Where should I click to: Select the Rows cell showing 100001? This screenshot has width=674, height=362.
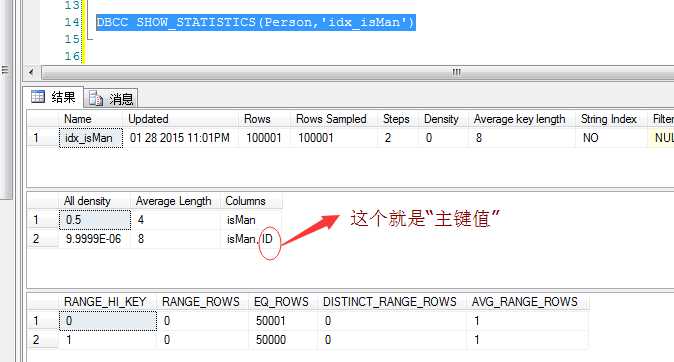point(264,138)
